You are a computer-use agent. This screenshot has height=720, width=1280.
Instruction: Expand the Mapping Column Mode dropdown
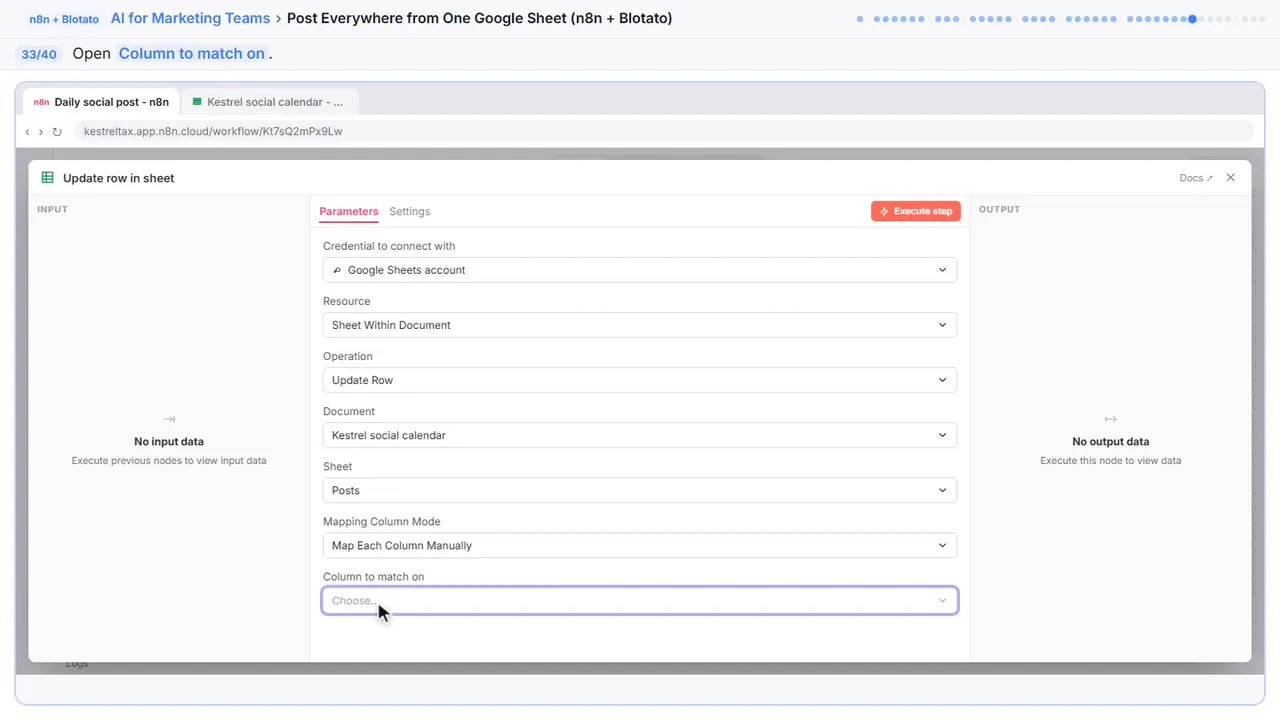pos(640,545)
